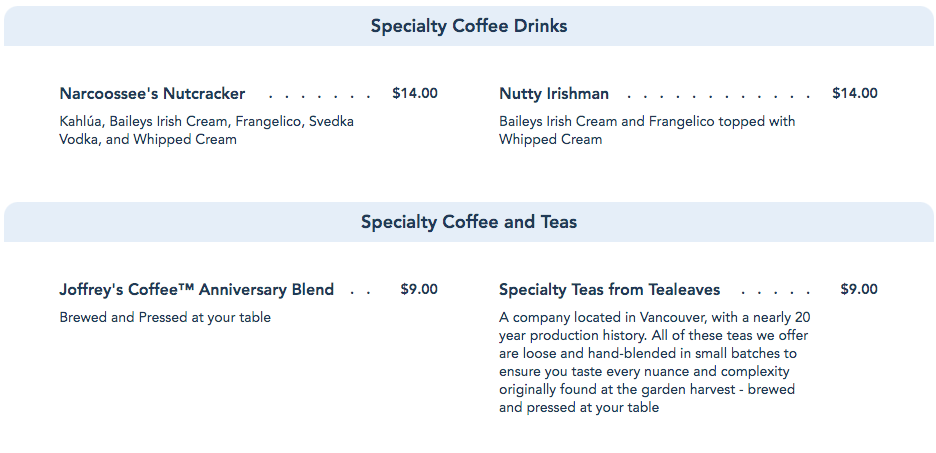Click the Nutty Irishman ingredients description
This screenshot has height=453, width=936.
coord(647,131)
